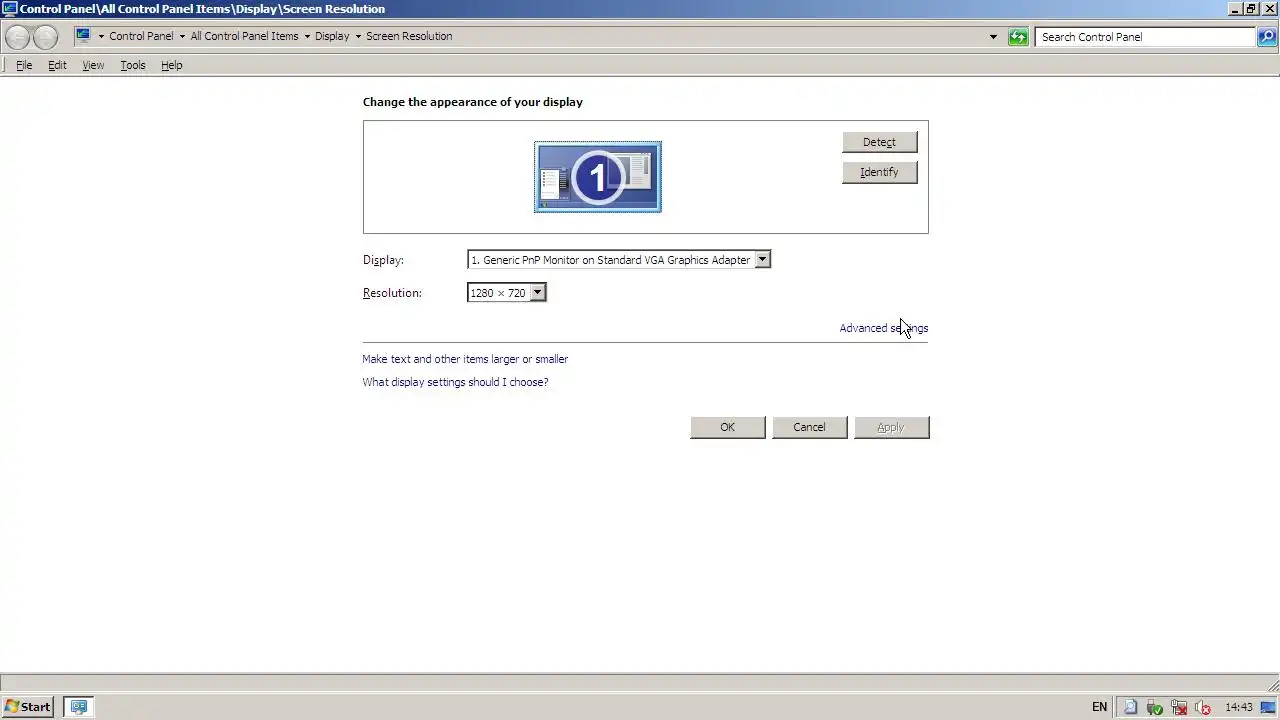Screen dimensions: 1280x720
Task: Open the Advanced settings link
Action: pos(884,328)
